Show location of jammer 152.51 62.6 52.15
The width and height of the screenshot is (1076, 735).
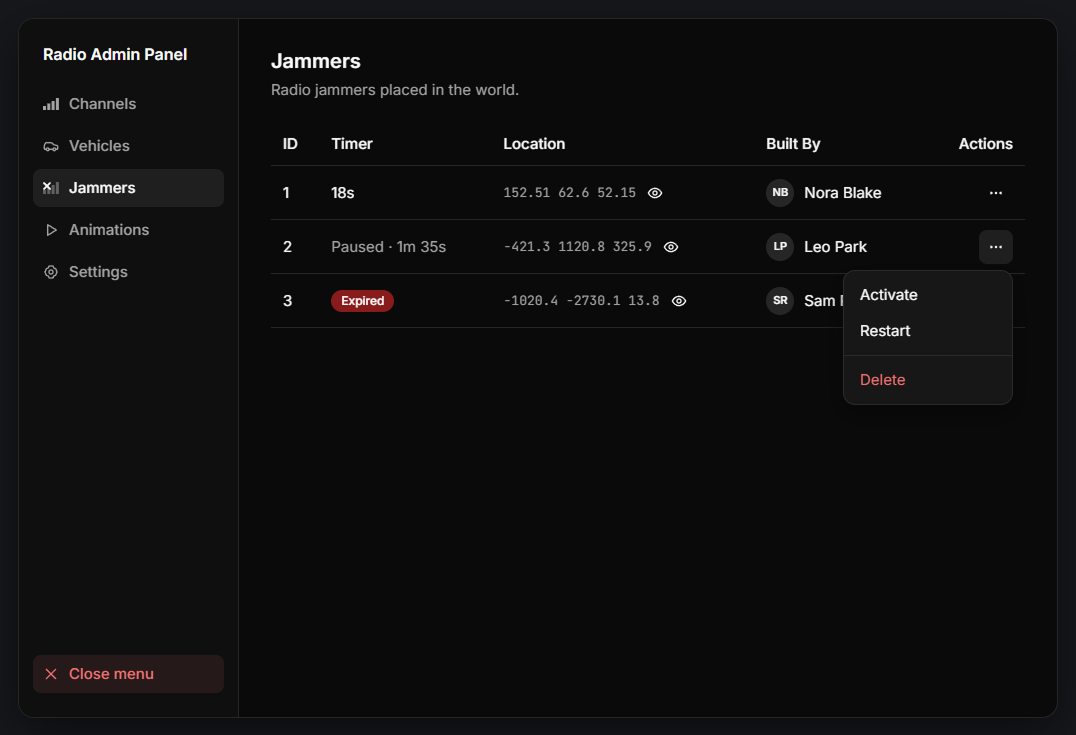655,193
